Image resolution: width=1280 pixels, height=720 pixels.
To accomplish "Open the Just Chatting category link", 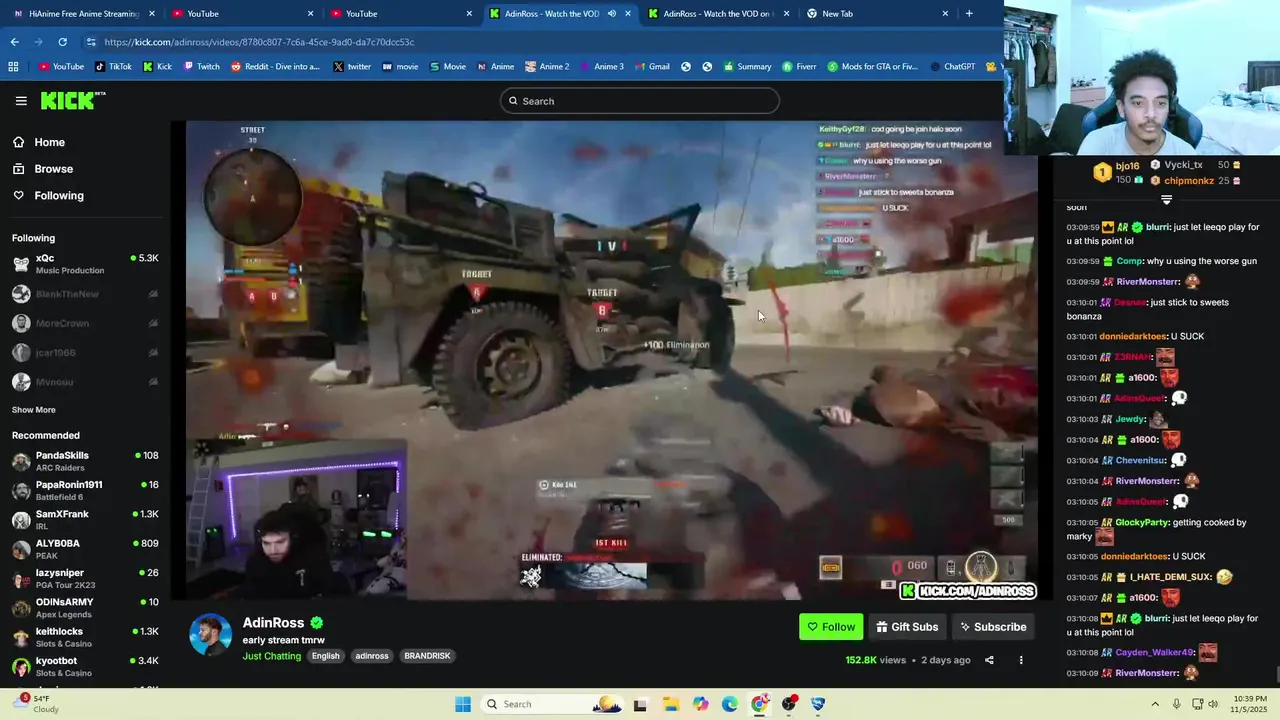I will (271, 656).
